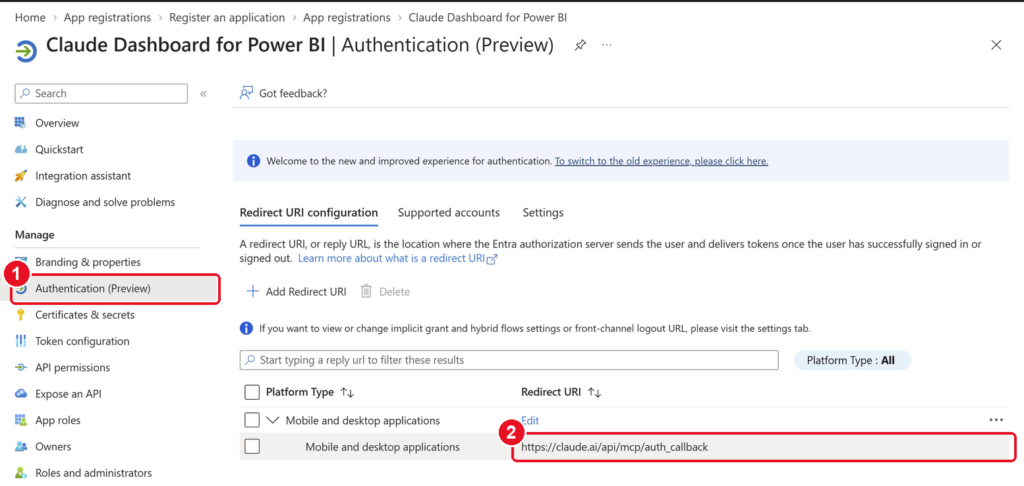1024x486 pixels.
Task: Click the Expose an API cloud icon
Action: click(21, 394)
